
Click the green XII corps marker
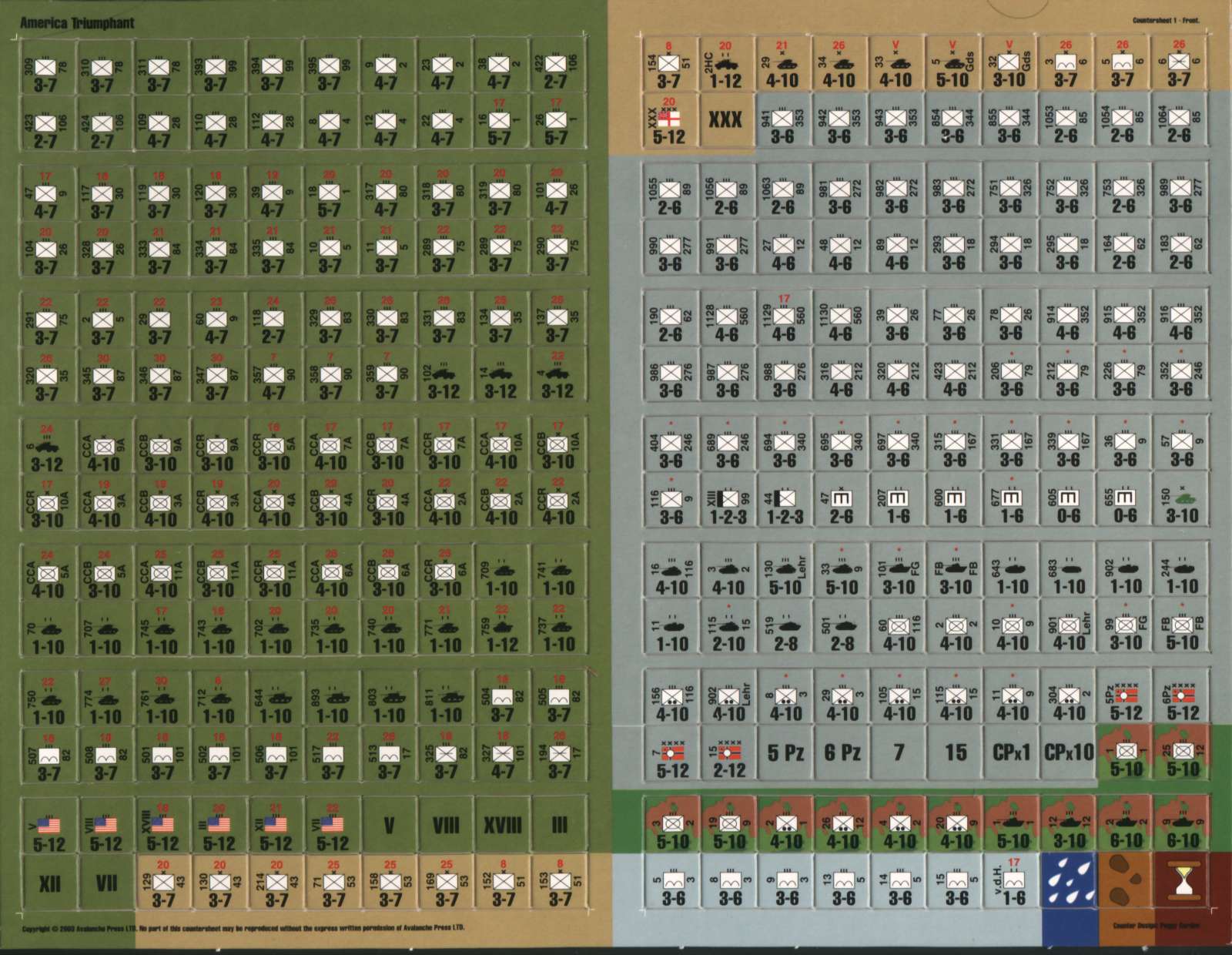click(x=49, y=883)
